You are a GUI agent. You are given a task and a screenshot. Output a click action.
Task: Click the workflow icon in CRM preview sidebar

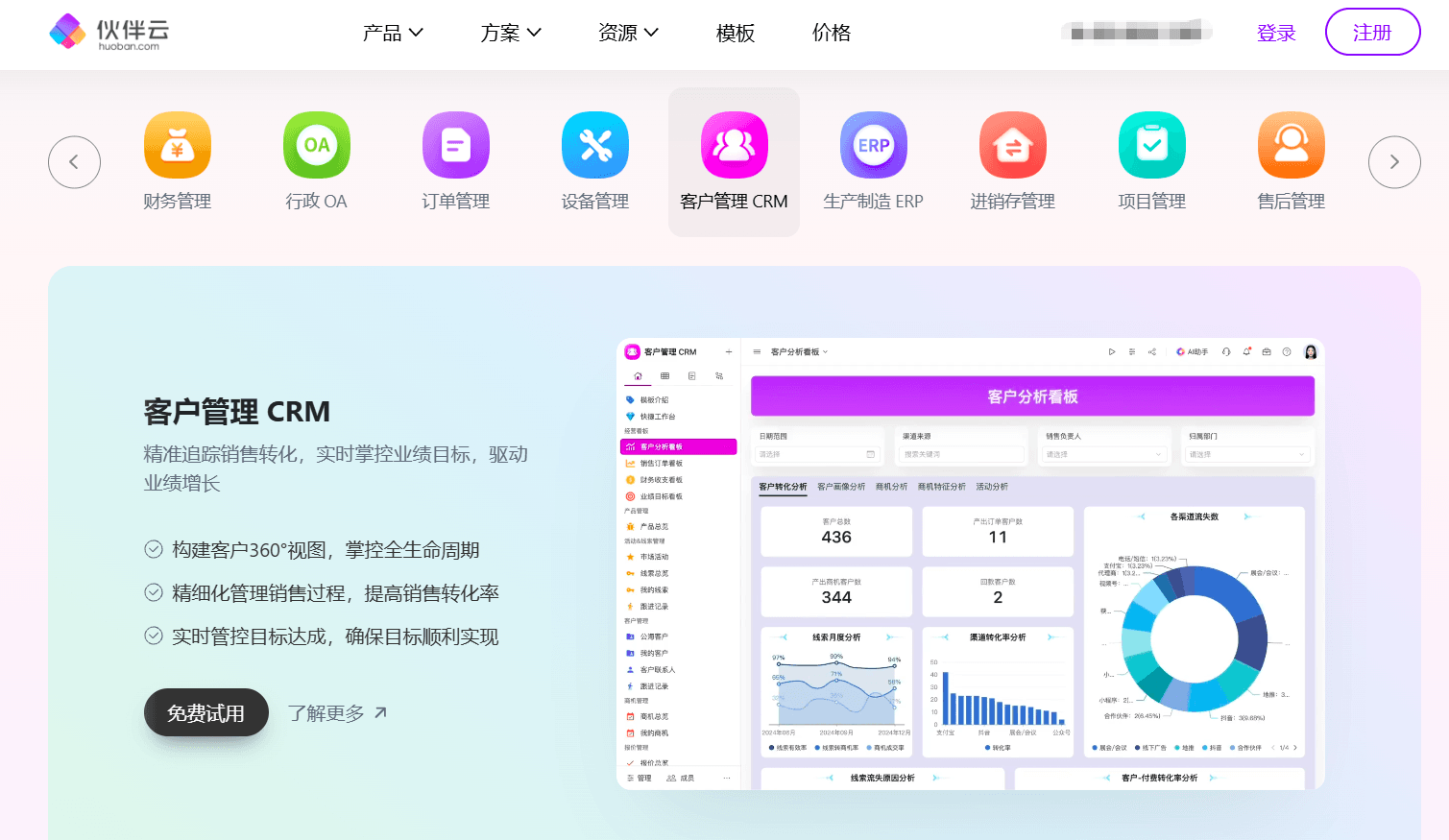coord(719,376)
